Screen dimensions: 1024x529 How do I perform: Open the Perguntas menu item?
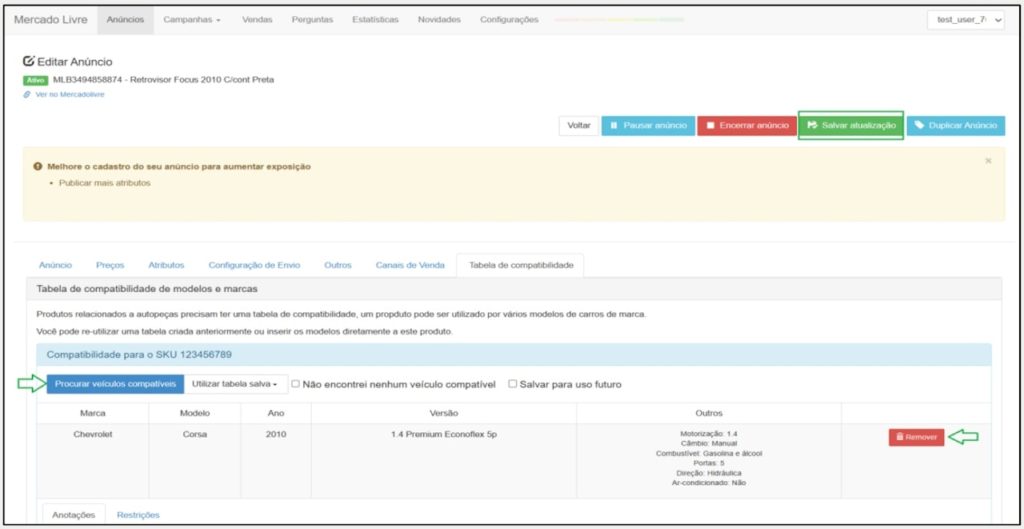click(x=312, y=20)
